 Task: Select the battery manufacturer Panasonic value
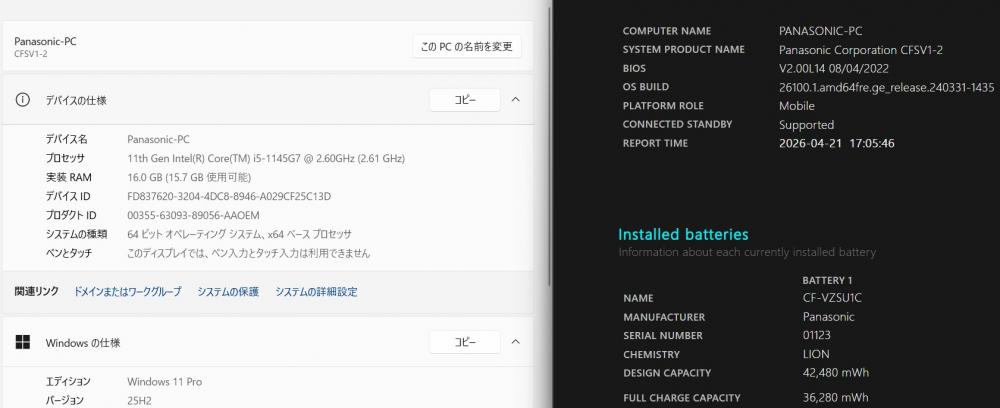click(828, 317)
